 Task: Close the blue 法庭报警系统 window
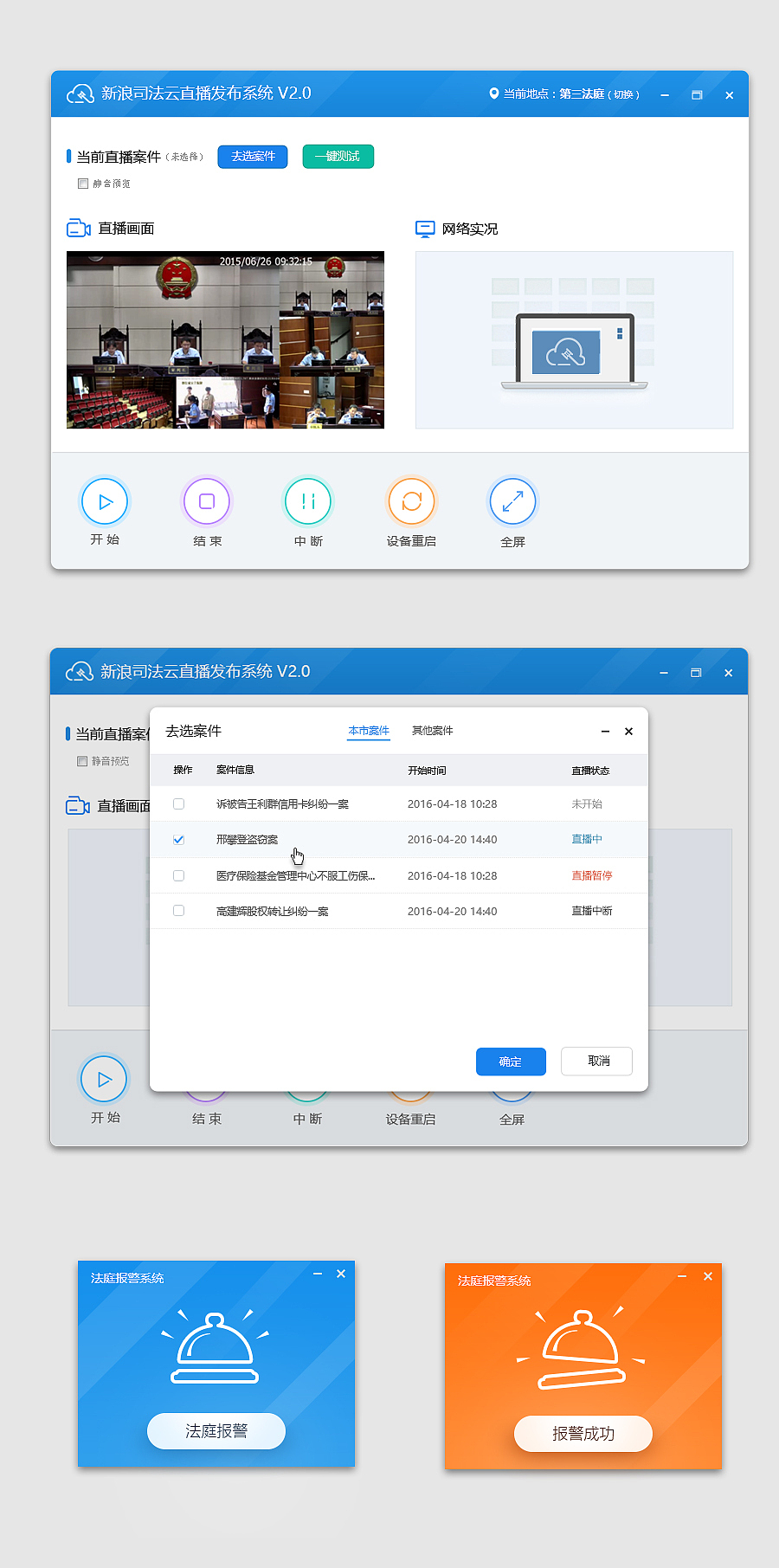coord(341,1274)
